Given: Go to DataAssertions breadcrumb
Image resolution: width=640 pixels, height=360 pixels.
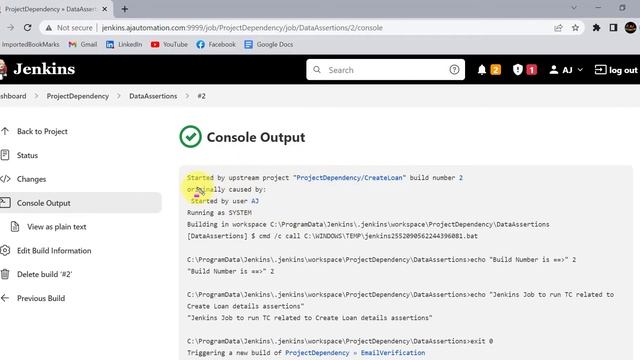Looking at the screenshot, I should point(153,96).
